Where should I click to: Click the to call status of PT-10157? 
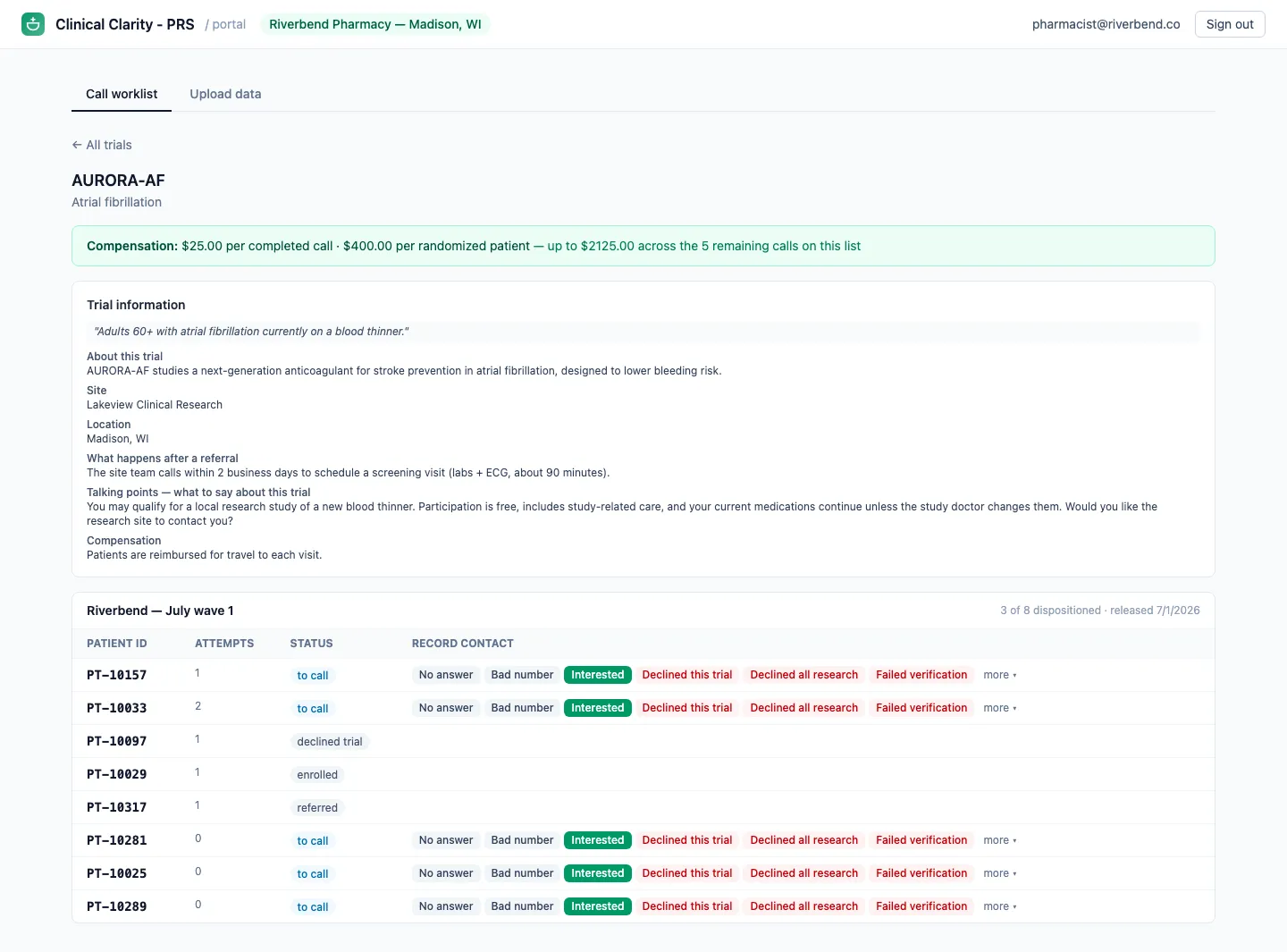pos(313,676)
